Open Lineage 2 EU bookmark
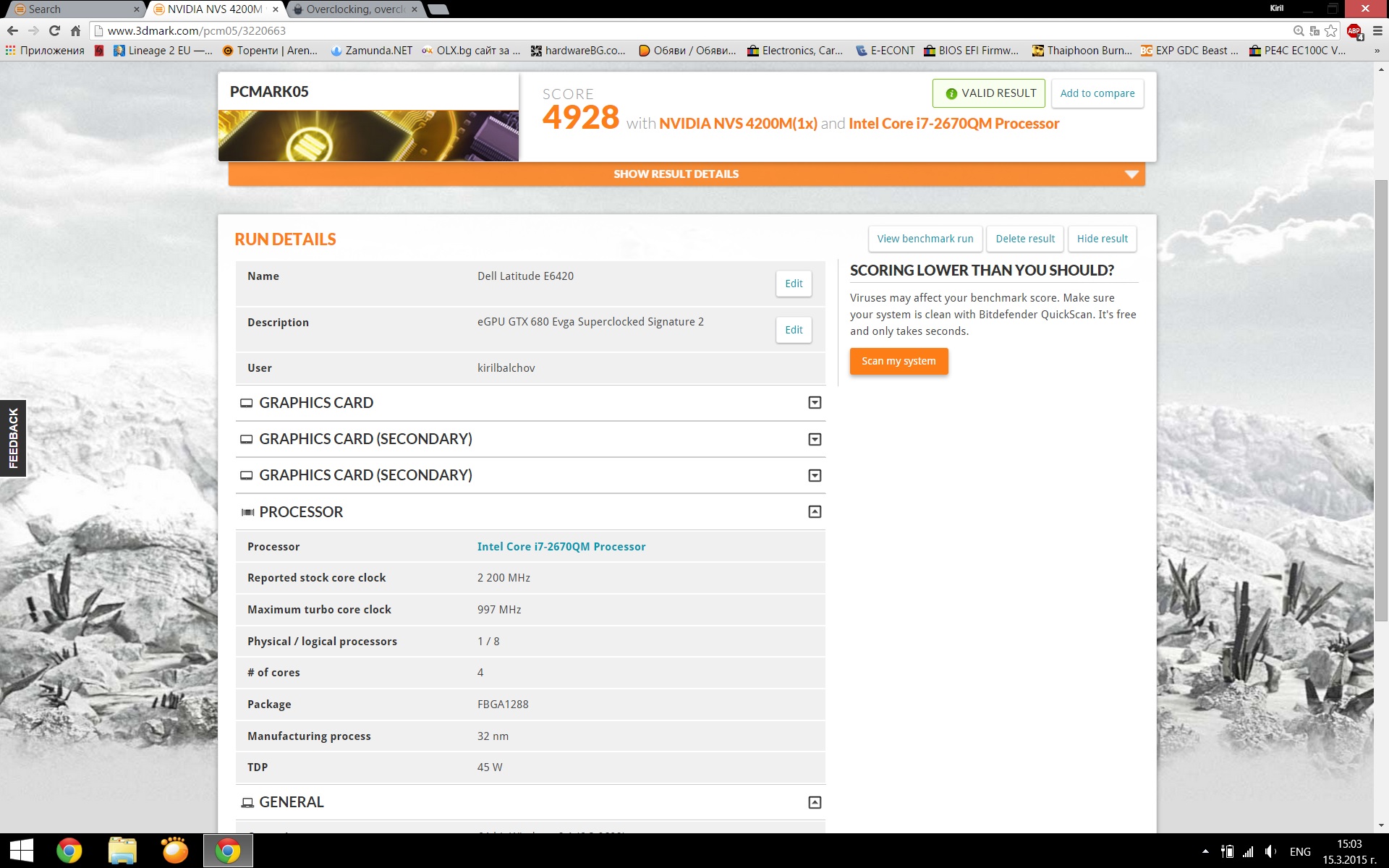 coord(163,51)
